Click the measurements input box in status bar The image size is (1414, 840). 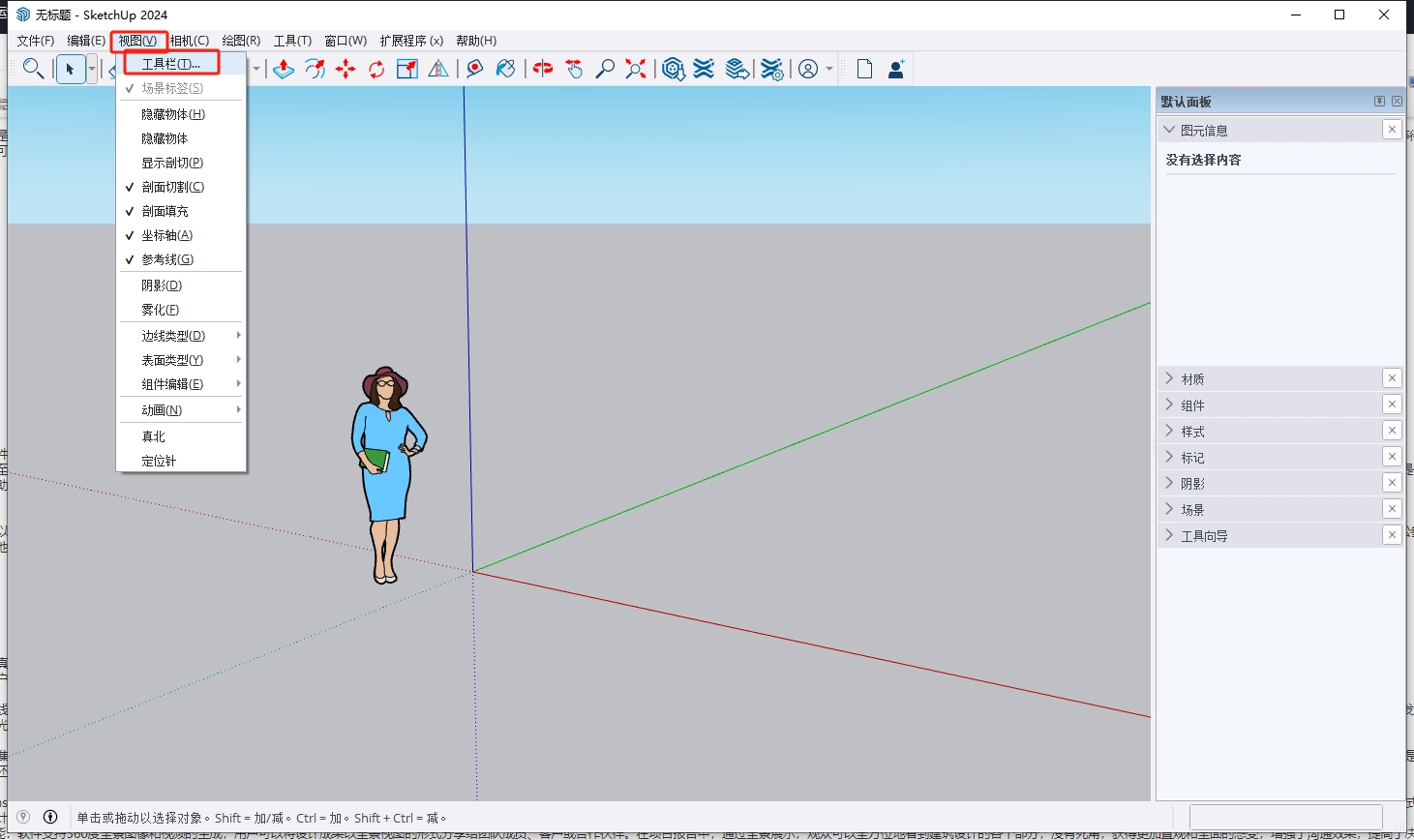1285,817
